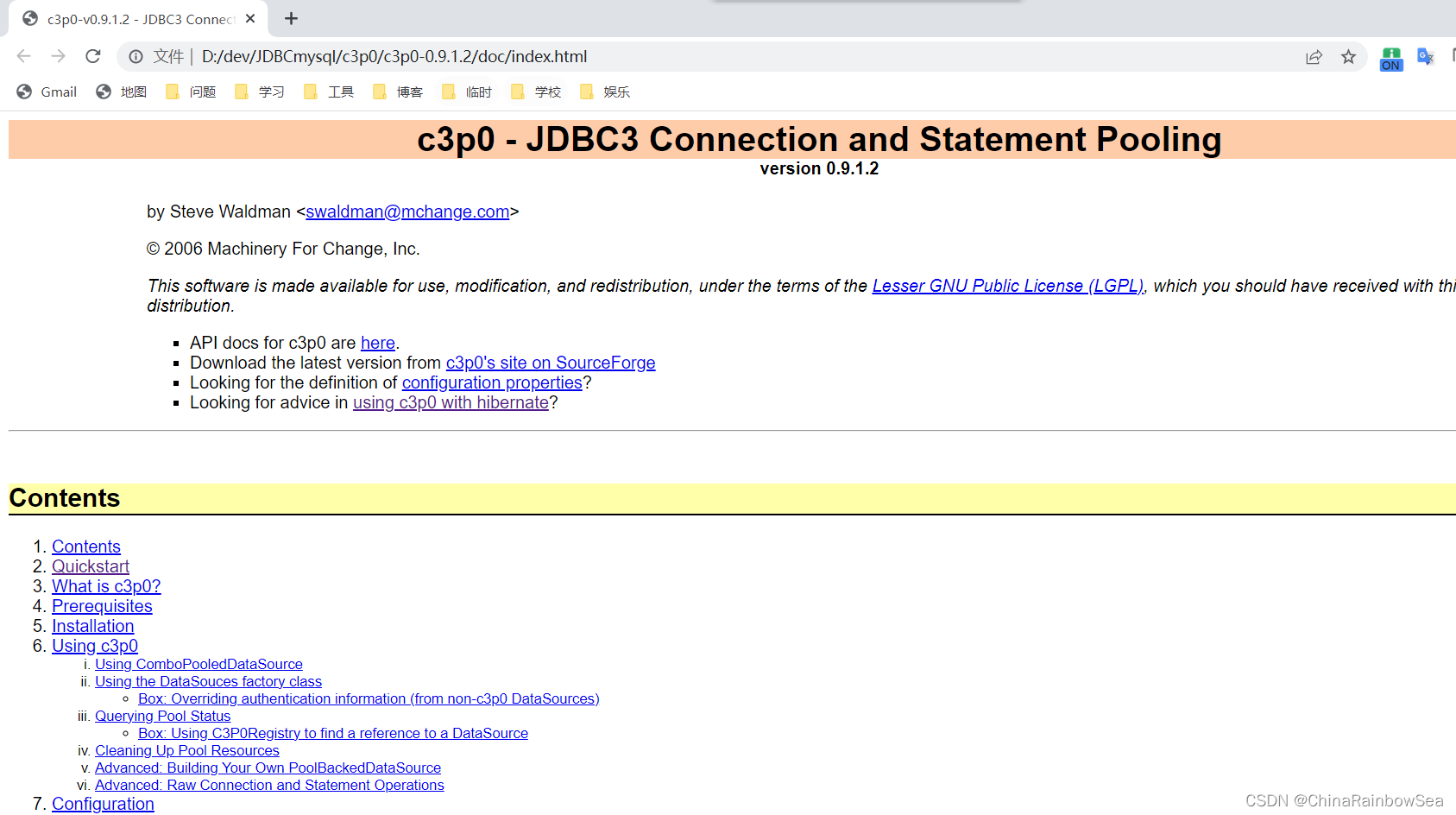Open using c3p0 with hibernate link

point(451,402)
